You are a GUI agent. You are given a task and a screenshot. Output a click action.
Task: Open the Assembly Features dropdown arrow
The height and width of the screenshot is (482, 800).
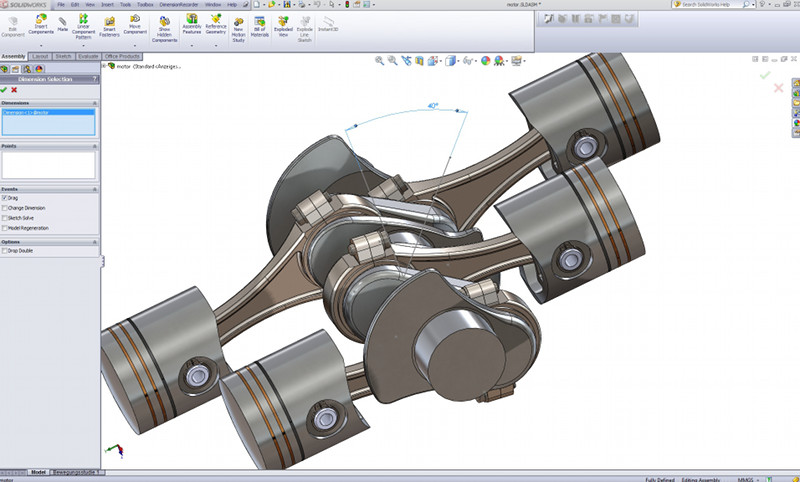[192, 45]
